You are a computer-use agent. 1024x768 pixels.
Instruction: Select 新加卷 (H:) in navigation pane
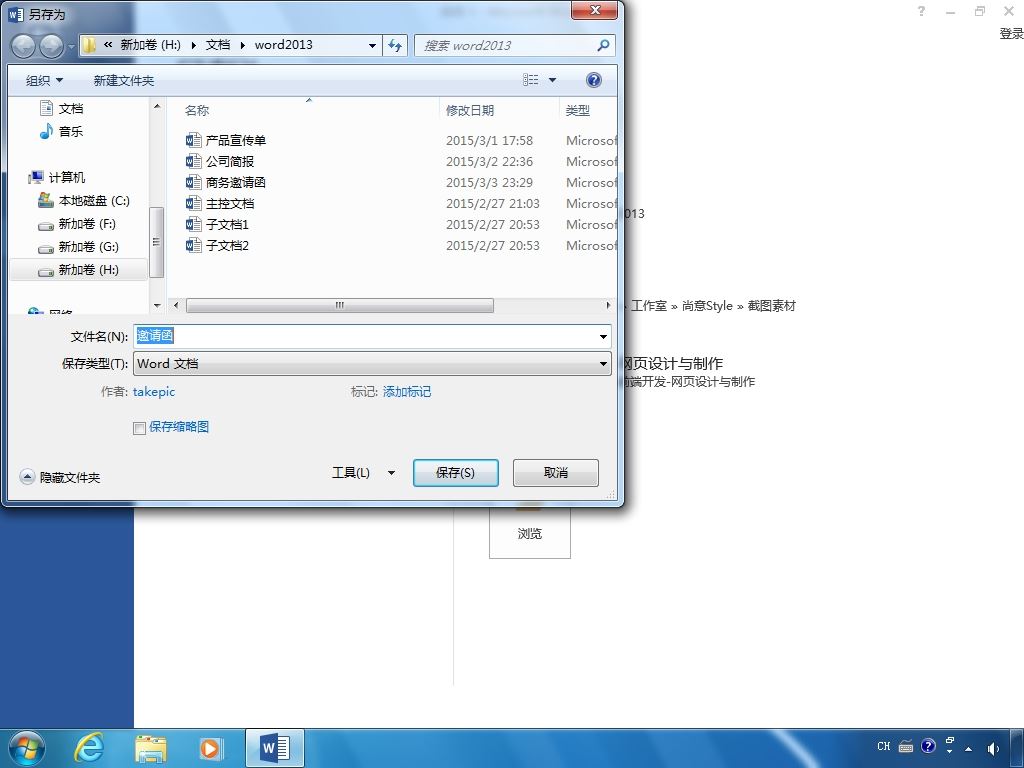click(78, 270)
